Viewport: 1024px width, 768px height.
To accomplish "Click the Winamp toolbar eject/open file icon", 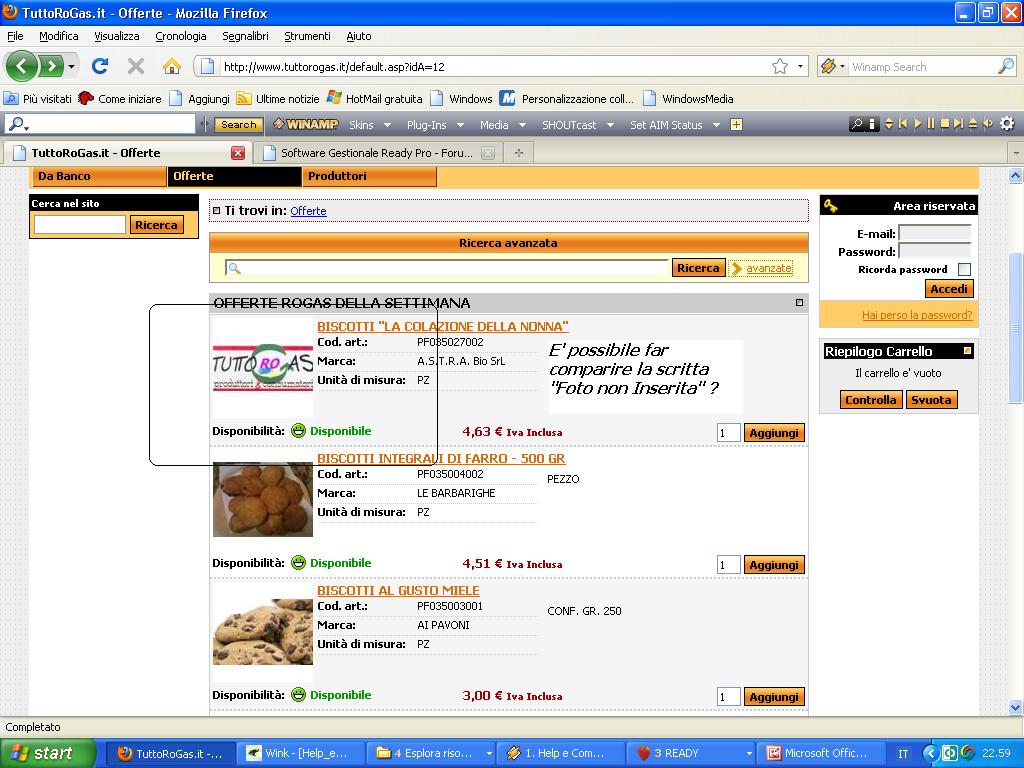I will [972, 124].
